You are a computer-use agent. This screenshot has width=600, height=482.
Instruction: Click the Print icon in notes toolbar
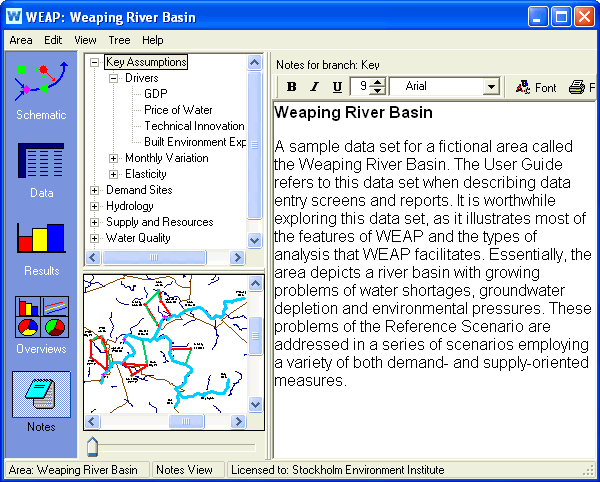[x=577, y=87]
